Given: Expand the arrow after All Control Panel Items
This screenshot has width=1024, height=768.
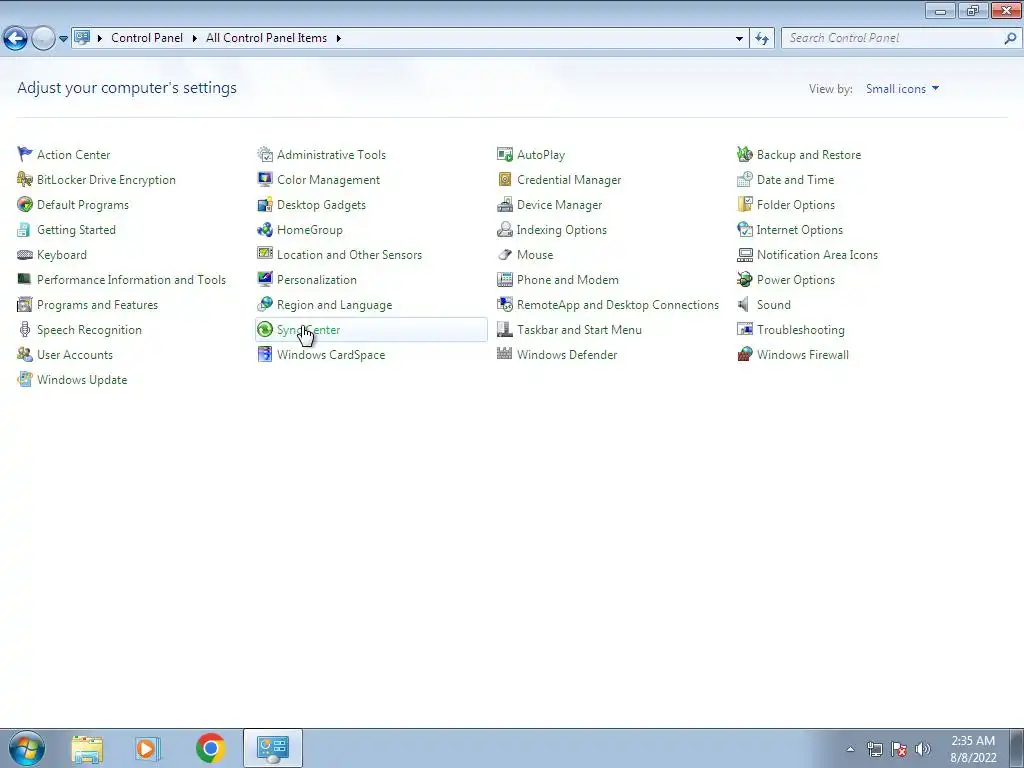Looking at the screenshot, I should (338, 38).
